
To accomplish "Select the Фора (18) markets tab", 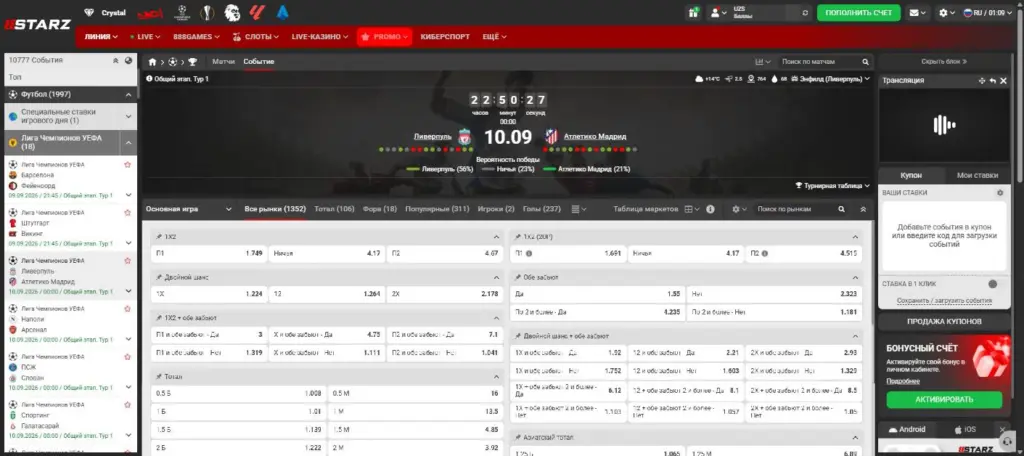I will point(379,209).
